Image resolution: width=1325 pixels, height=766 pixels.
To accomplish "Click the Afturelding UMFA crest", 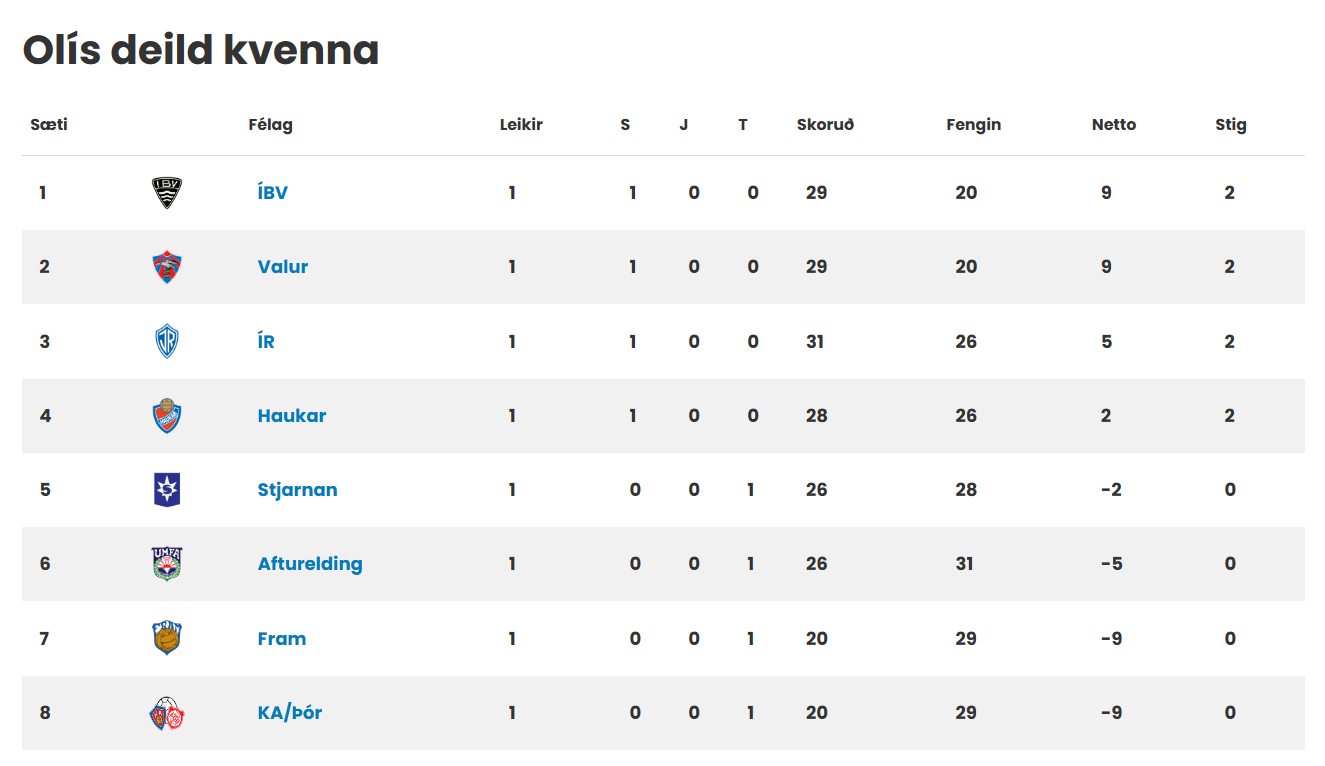I will pyautogui.click(x=167, y=564).
